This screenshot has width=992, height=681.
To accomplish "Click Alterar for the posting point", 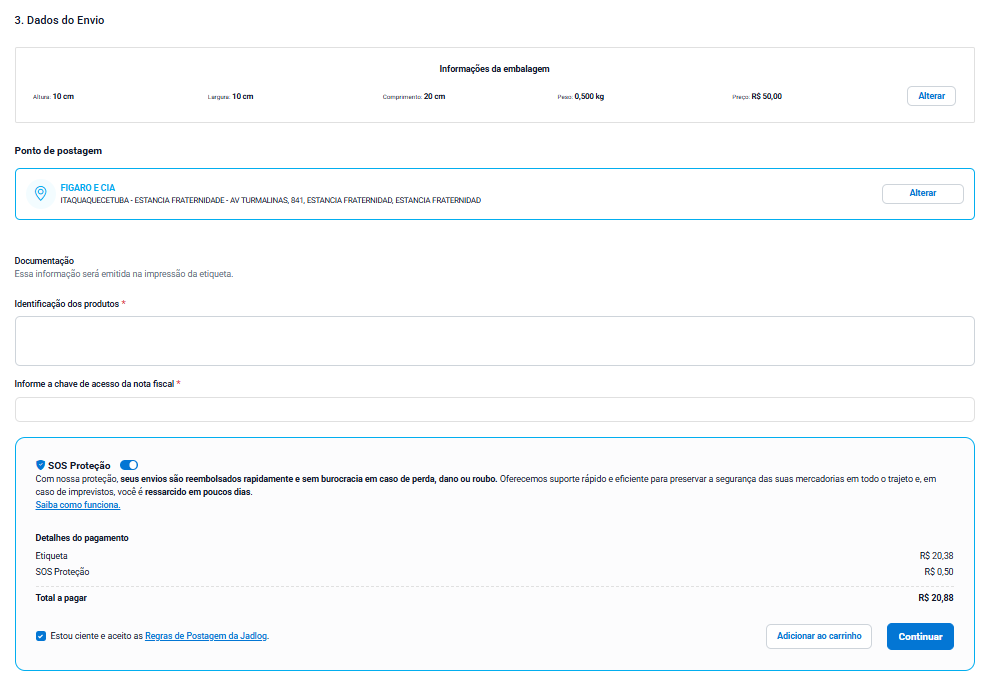I will [x=922, y=193].
